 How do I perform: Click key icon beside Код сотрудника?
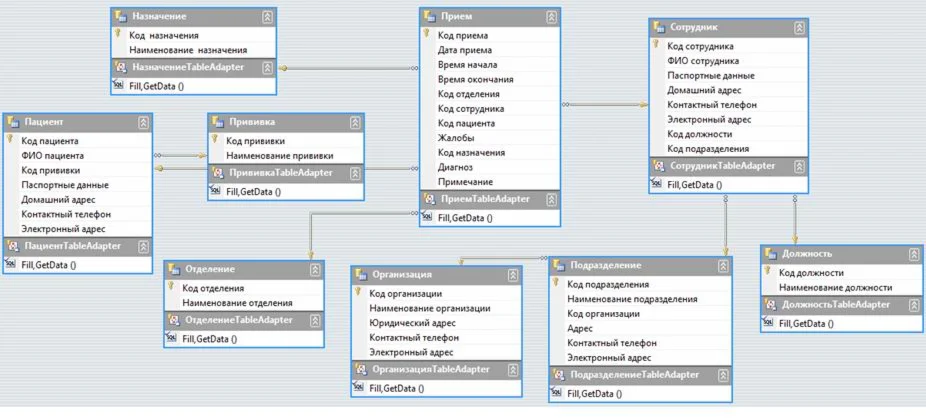coord(656,45)
